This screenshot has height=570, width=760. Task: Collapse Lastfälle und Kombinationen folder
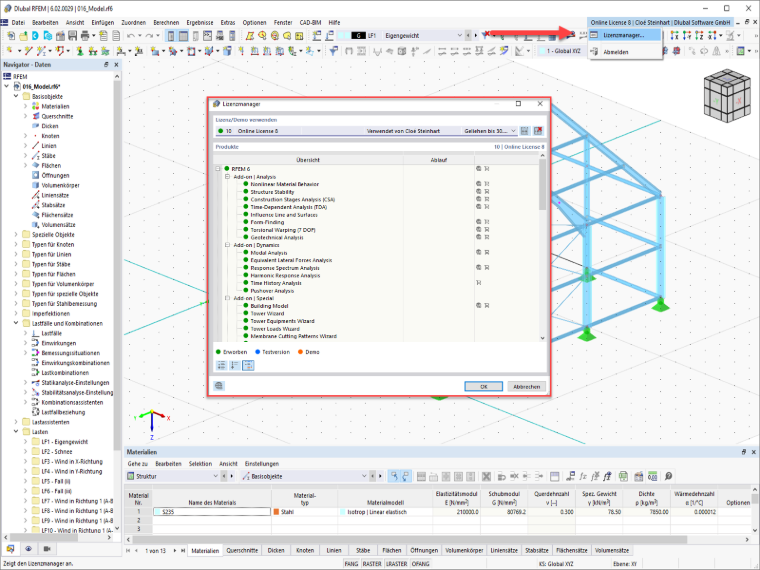16,323
